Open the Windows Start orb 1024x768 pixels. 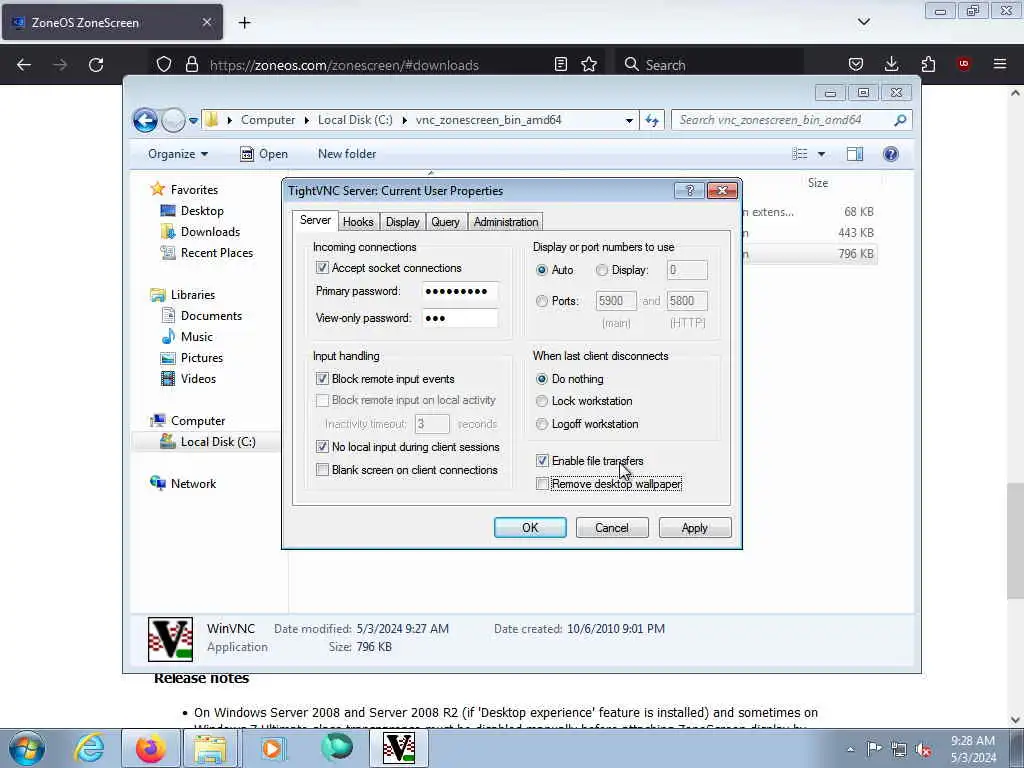(27, 749)
